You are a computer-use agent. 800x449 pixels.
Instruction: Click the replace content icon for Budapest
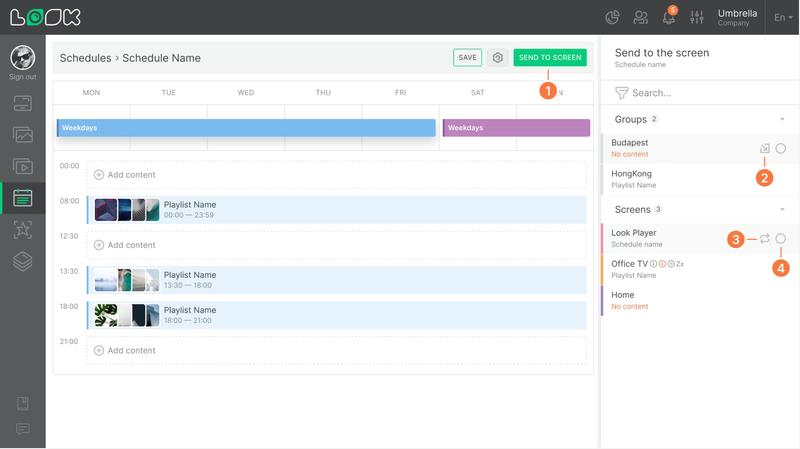tap(764, 148)
